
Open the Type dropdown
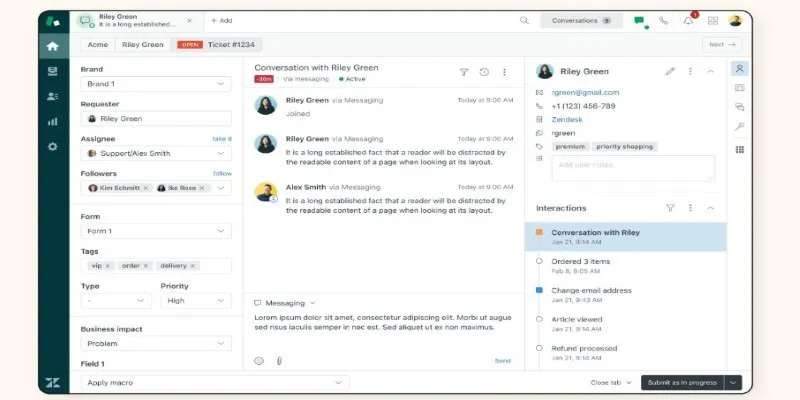coord(116,301)
